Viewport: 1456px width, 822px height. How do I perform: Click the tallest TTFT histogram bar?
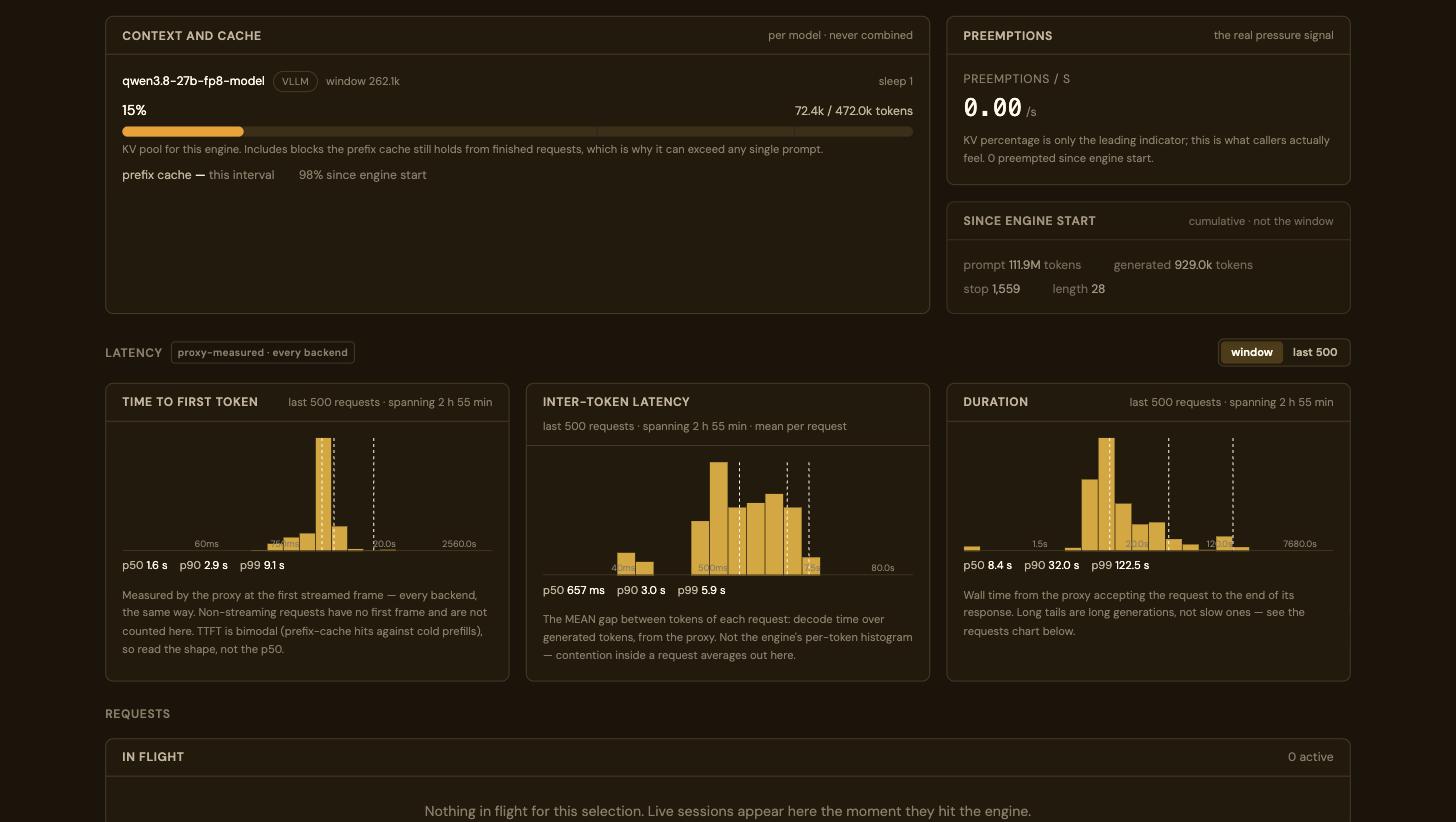coord(323,494)
